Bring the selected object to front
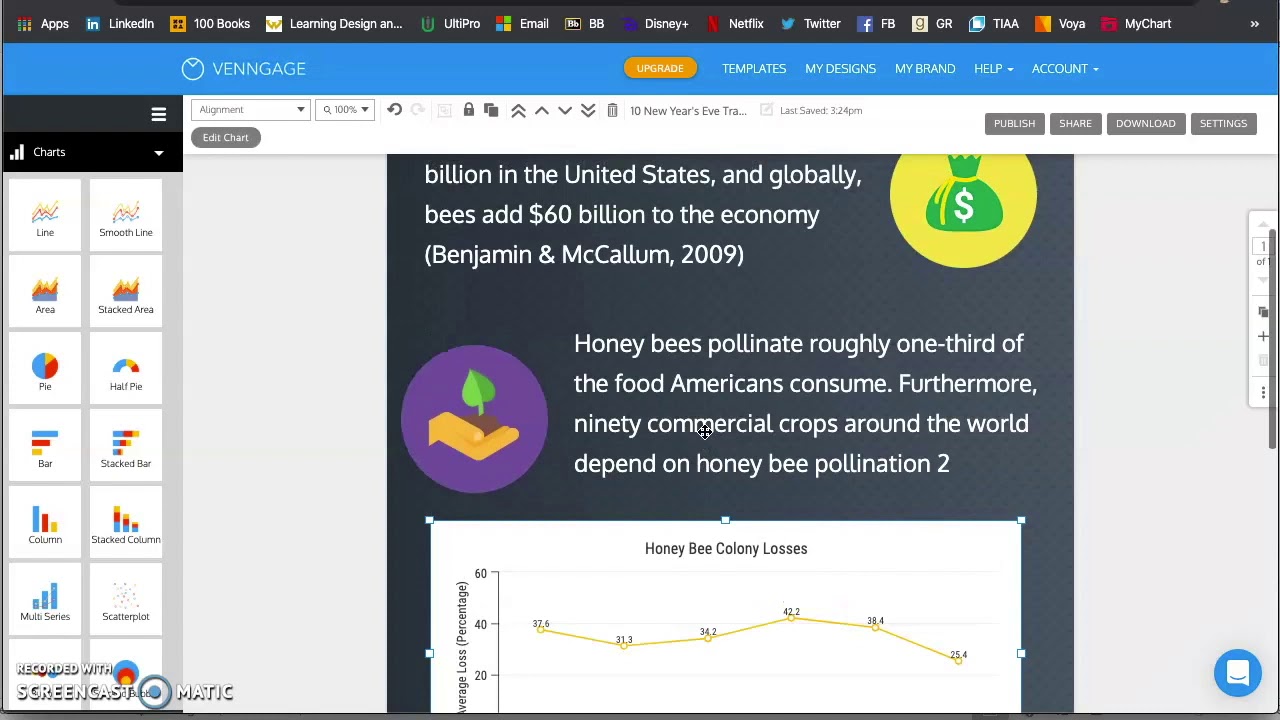The height and width of the screenshot is (720, 1280). [518, 110]
